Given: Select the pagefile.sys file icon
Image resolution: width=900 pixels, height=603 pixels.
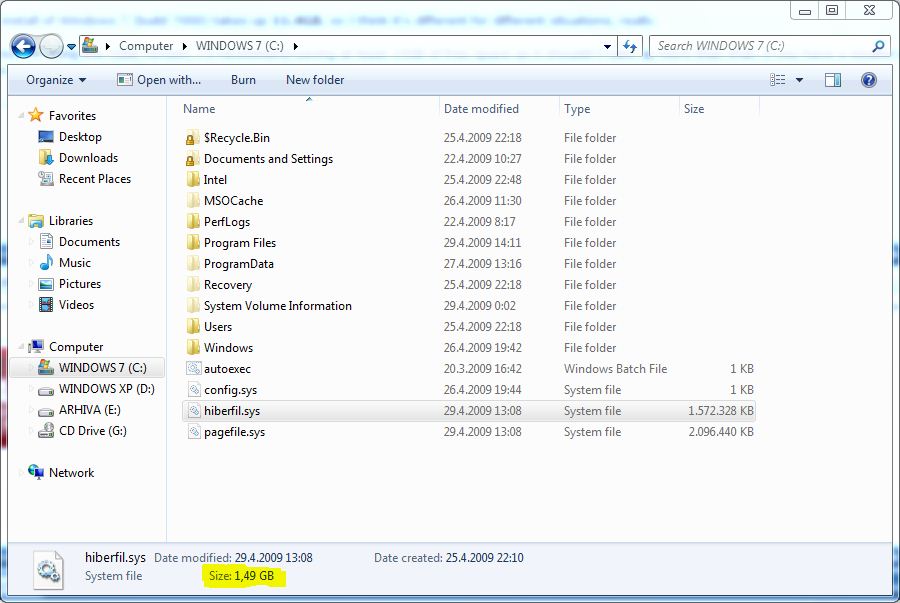Looking at the screenshot, I should [x=194, y=432].
